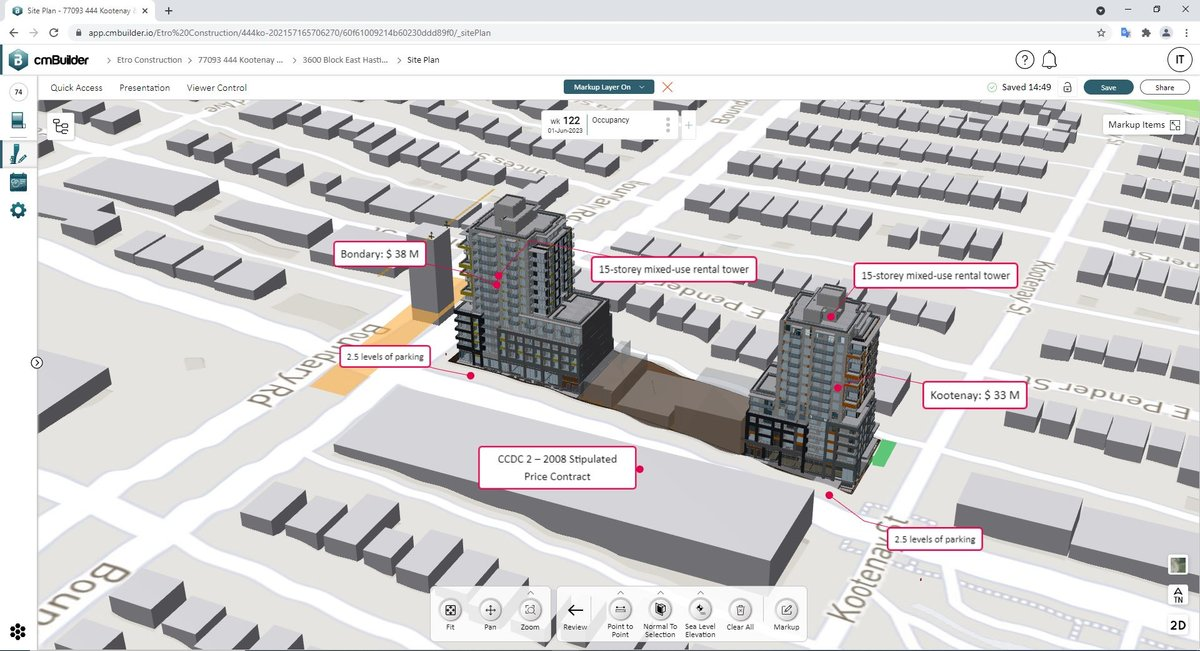
Task: Click the Clear All trash icon
Action: (740, 610)
